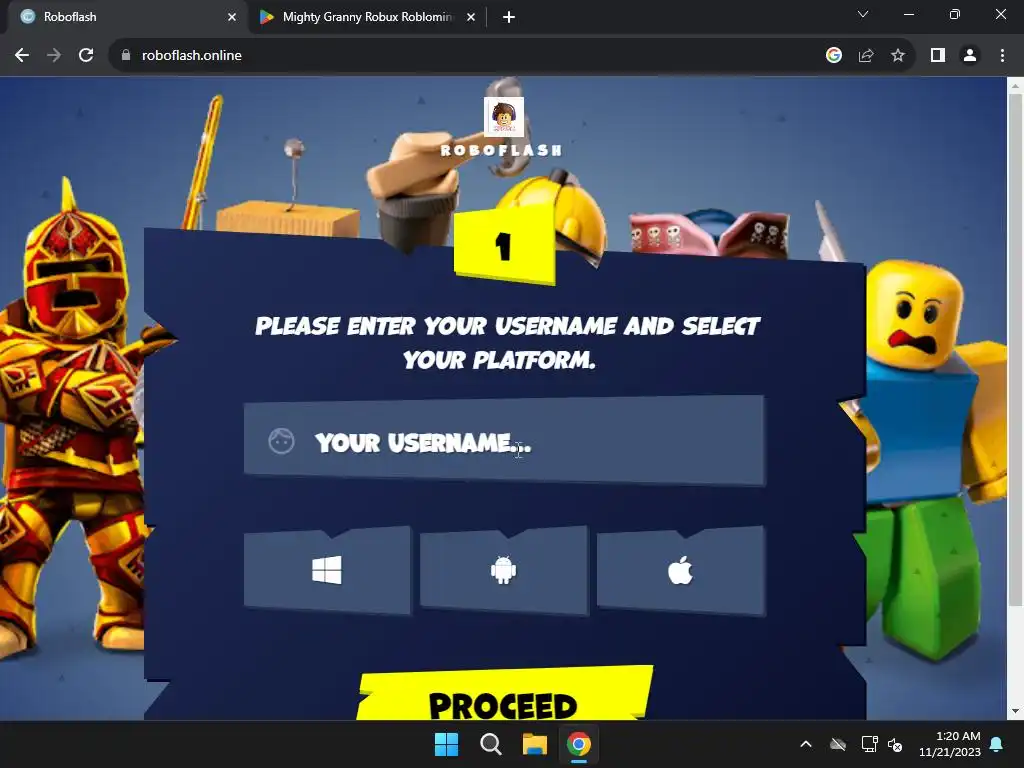1024x768 pixels.
Task: Click the ROBOFLASH title text
Action: coord(502,151)
